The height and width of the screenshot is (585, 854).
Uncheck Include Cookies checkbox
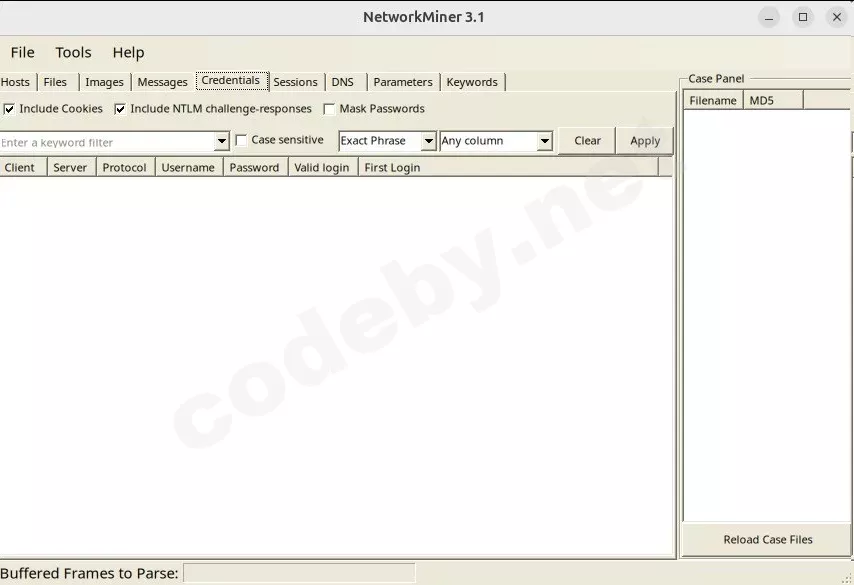pyautogui.click(x=9, y=109)
